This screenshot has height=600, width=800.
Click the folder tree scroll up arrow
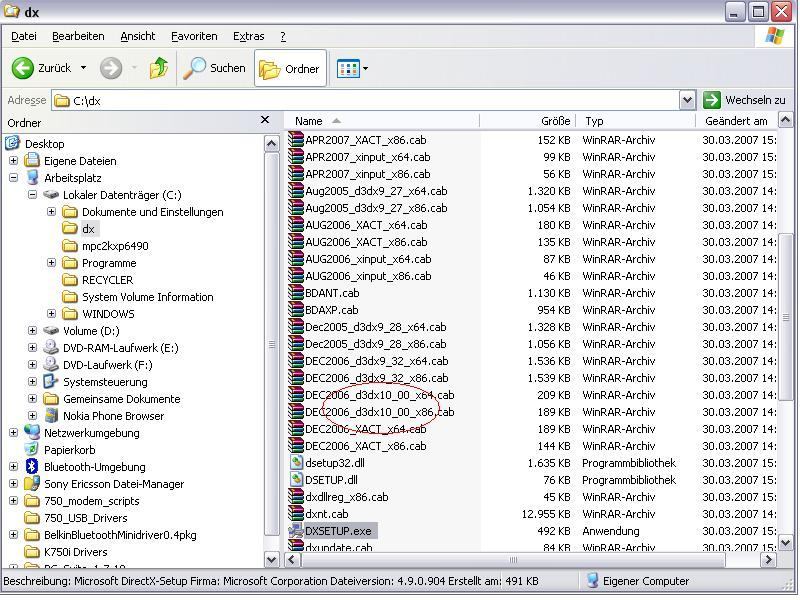(271, 143)
